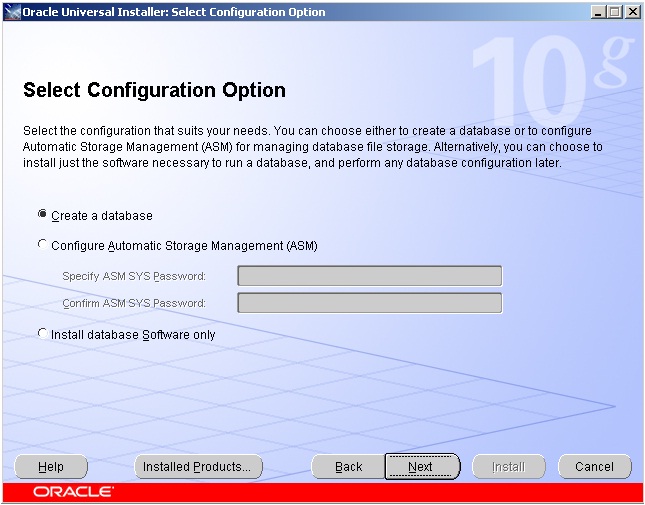Open the Help button
Image resolution: width=645 pixels, height=505 pixels.
point(51,466)
